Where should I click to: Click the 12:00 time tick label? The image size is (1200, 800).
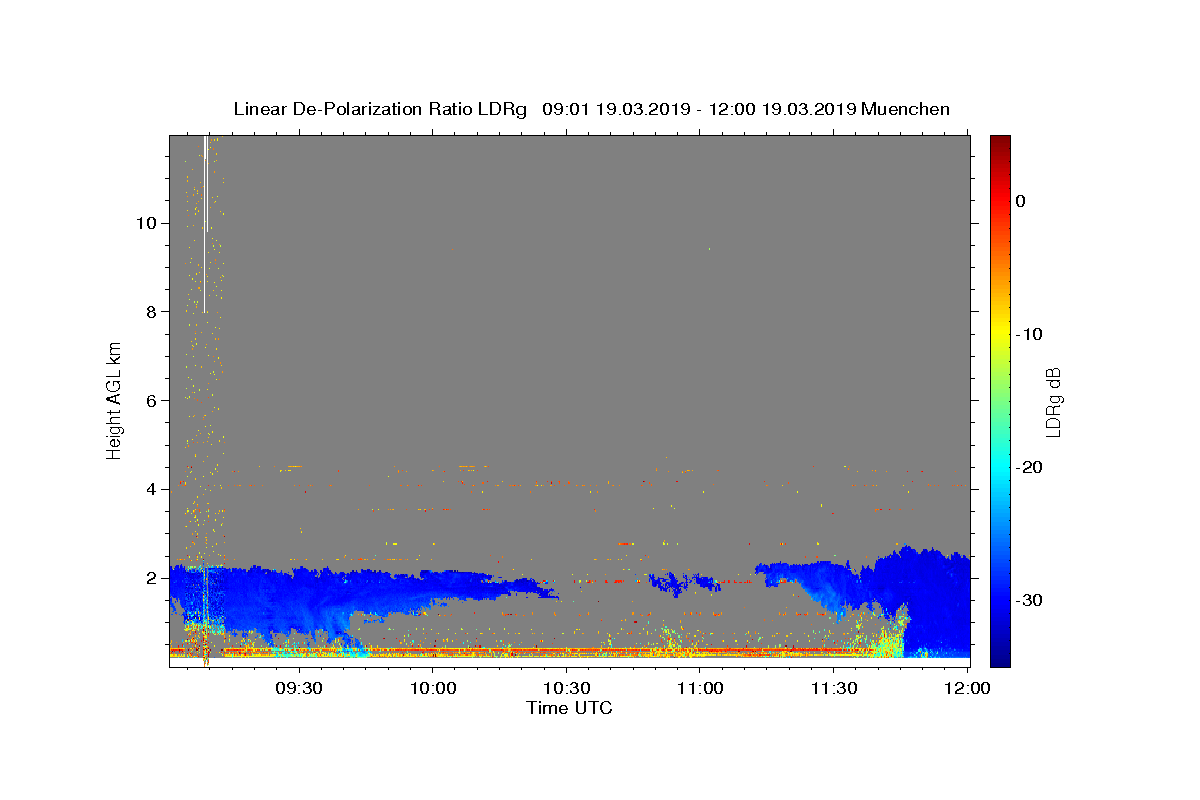tap(967, 689)
